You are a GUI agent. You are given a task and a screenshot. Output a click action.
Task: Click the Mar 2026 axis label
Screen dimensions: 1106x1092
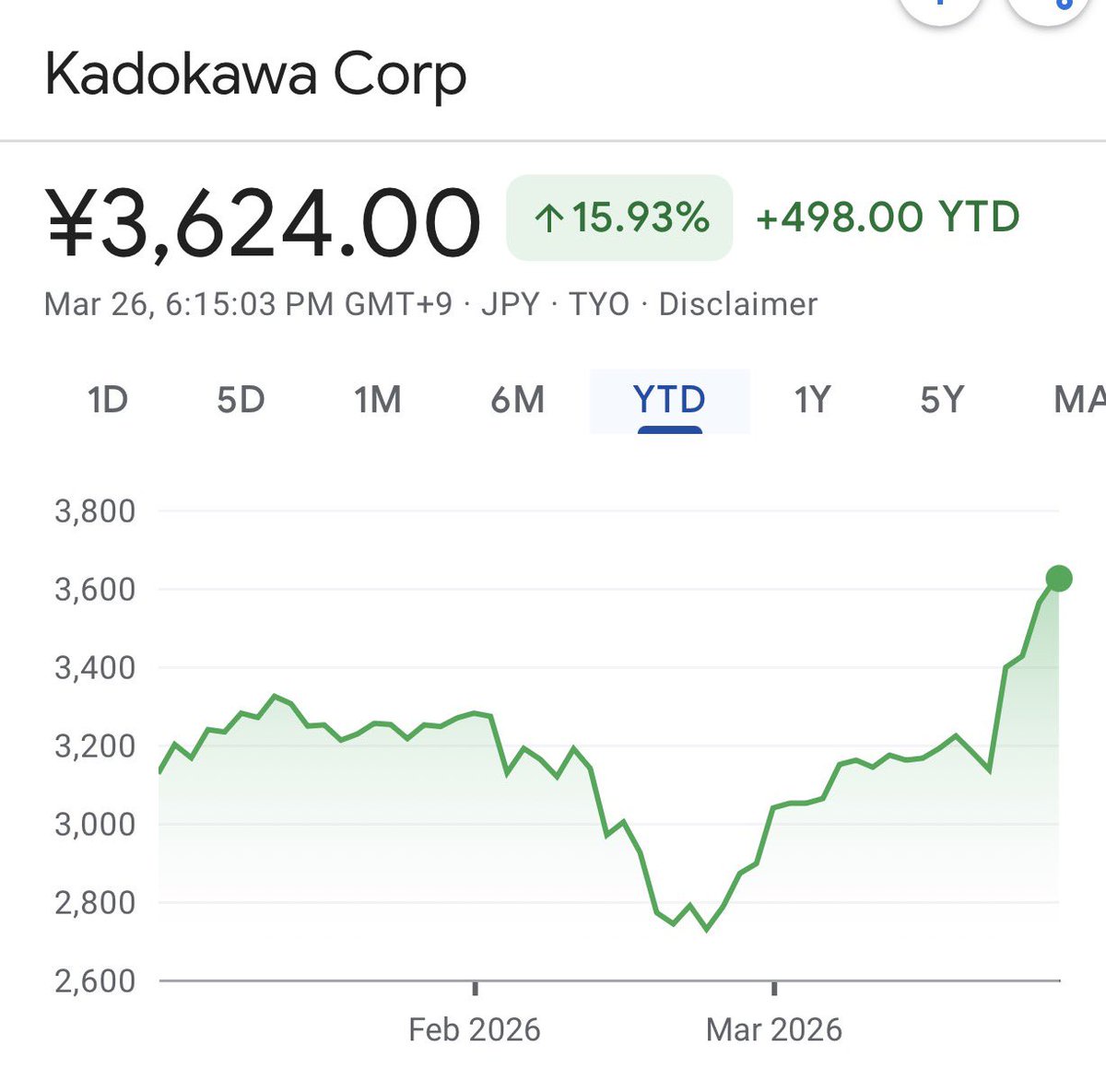point(773,1029)
